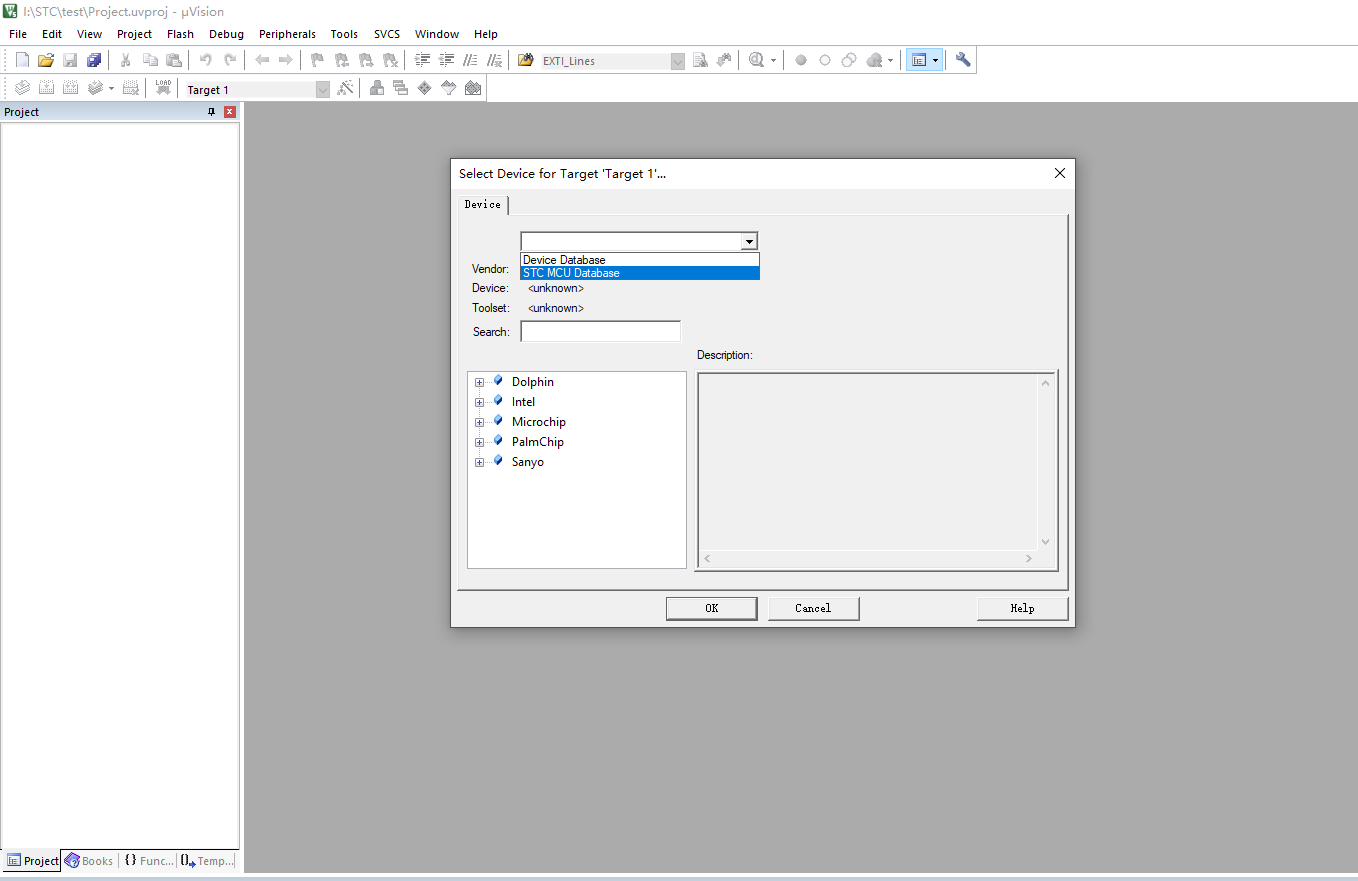
Task: Switch to the Templates tab
Action: pos(208,860)
